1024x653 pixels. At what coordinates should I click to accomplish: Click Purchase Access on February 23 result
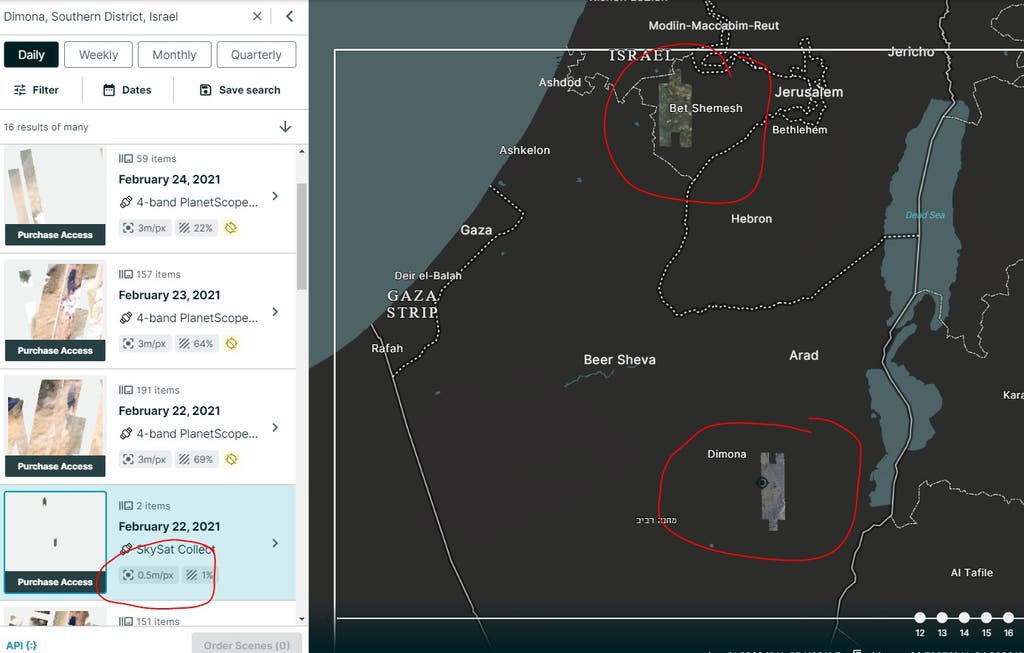[55, 351]
